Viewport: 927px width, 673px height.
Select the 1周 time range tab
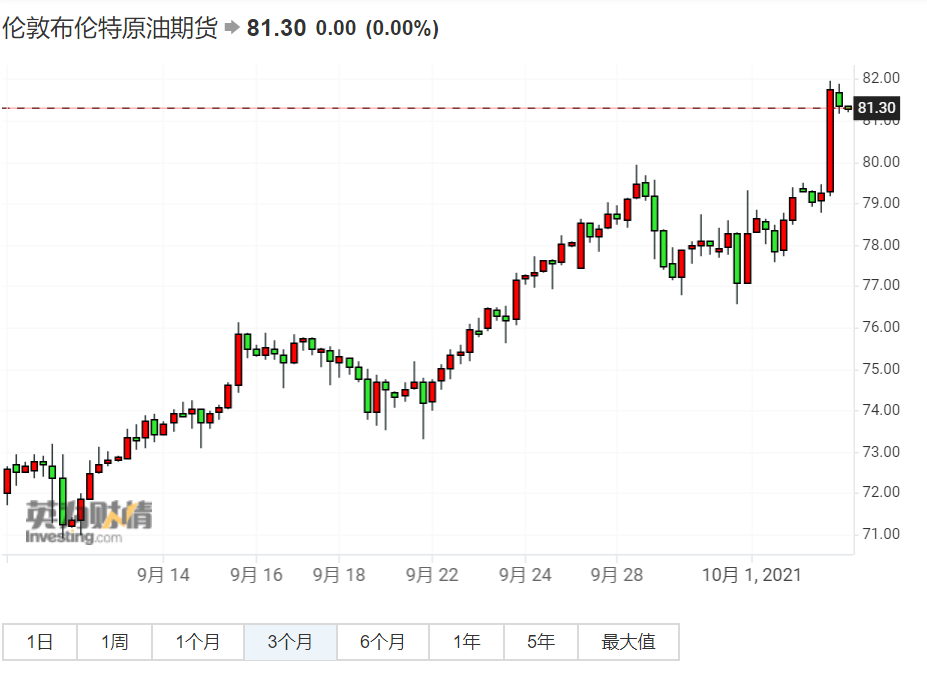(x=114, y=642)
